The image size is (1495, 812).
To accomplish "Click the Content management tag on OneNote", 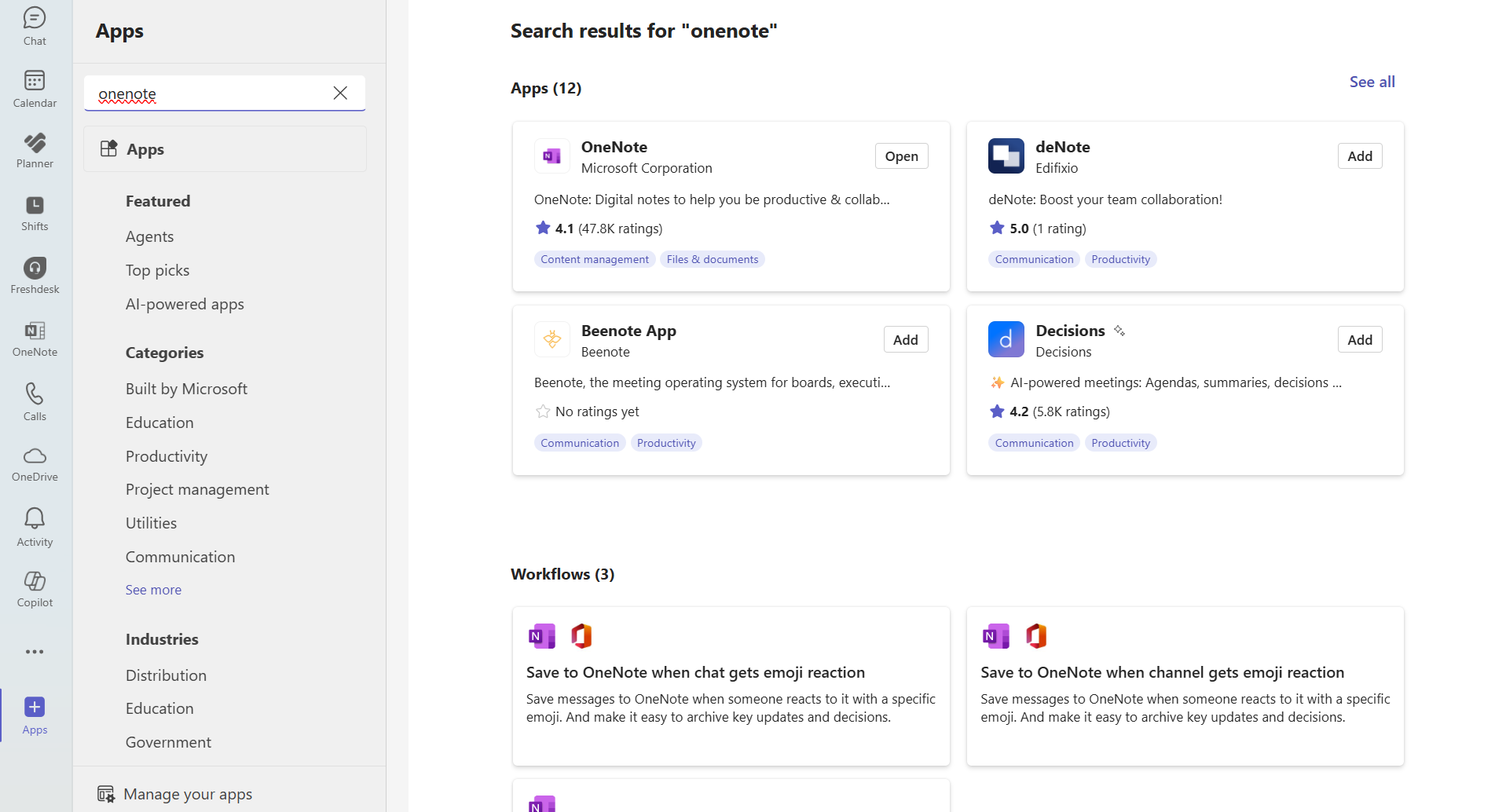I will (x=595, y=259).
